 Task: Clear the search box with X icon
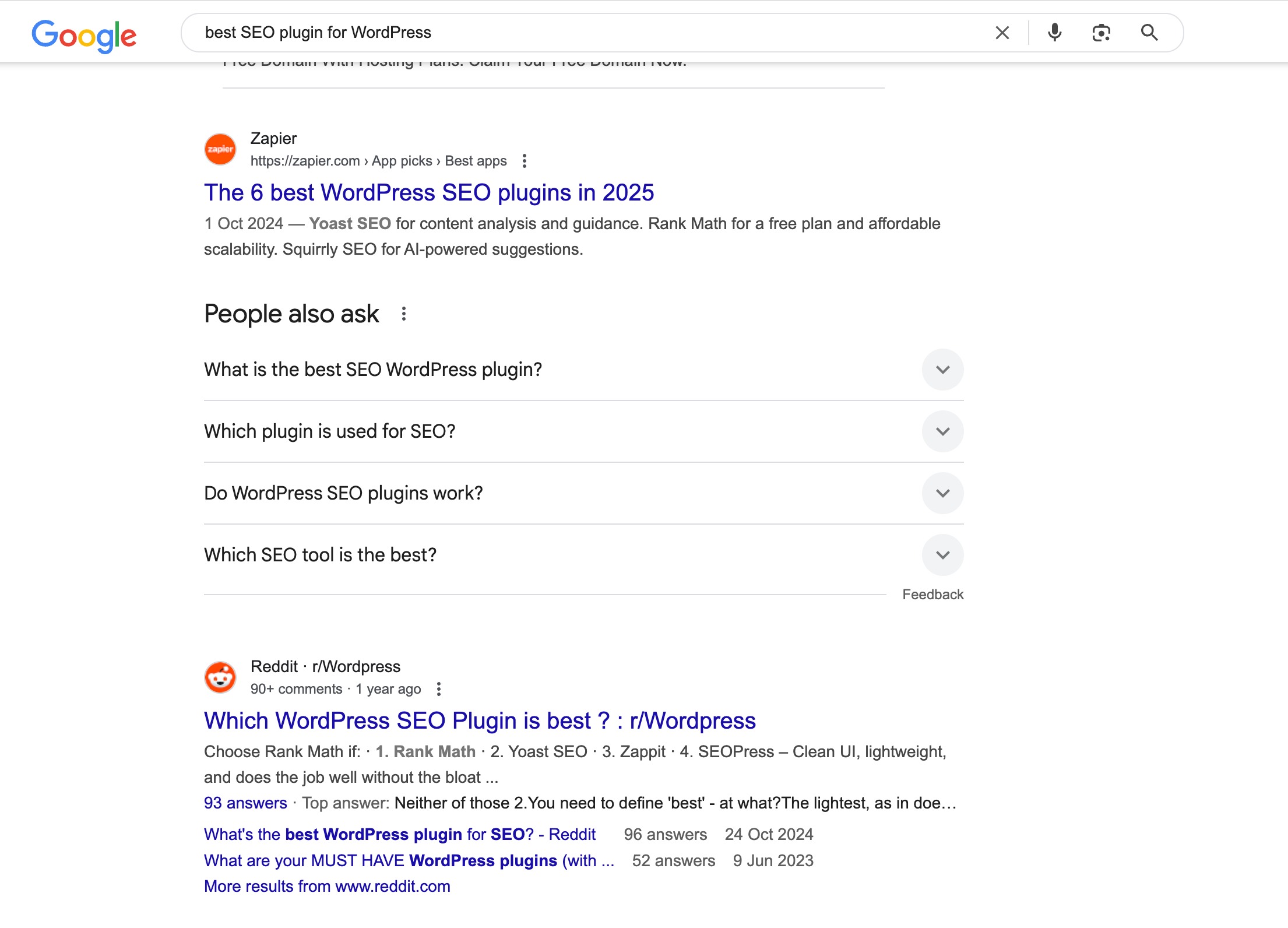[x=1002, y=33]
